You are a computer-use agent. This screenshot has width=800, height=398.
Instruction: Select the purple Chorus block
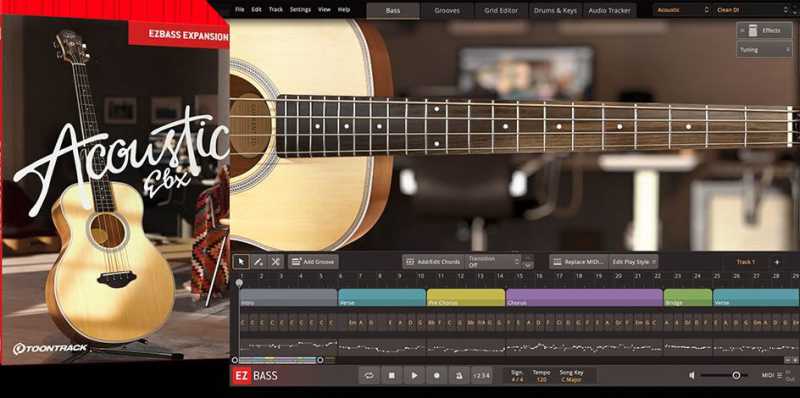coord(585,298)
